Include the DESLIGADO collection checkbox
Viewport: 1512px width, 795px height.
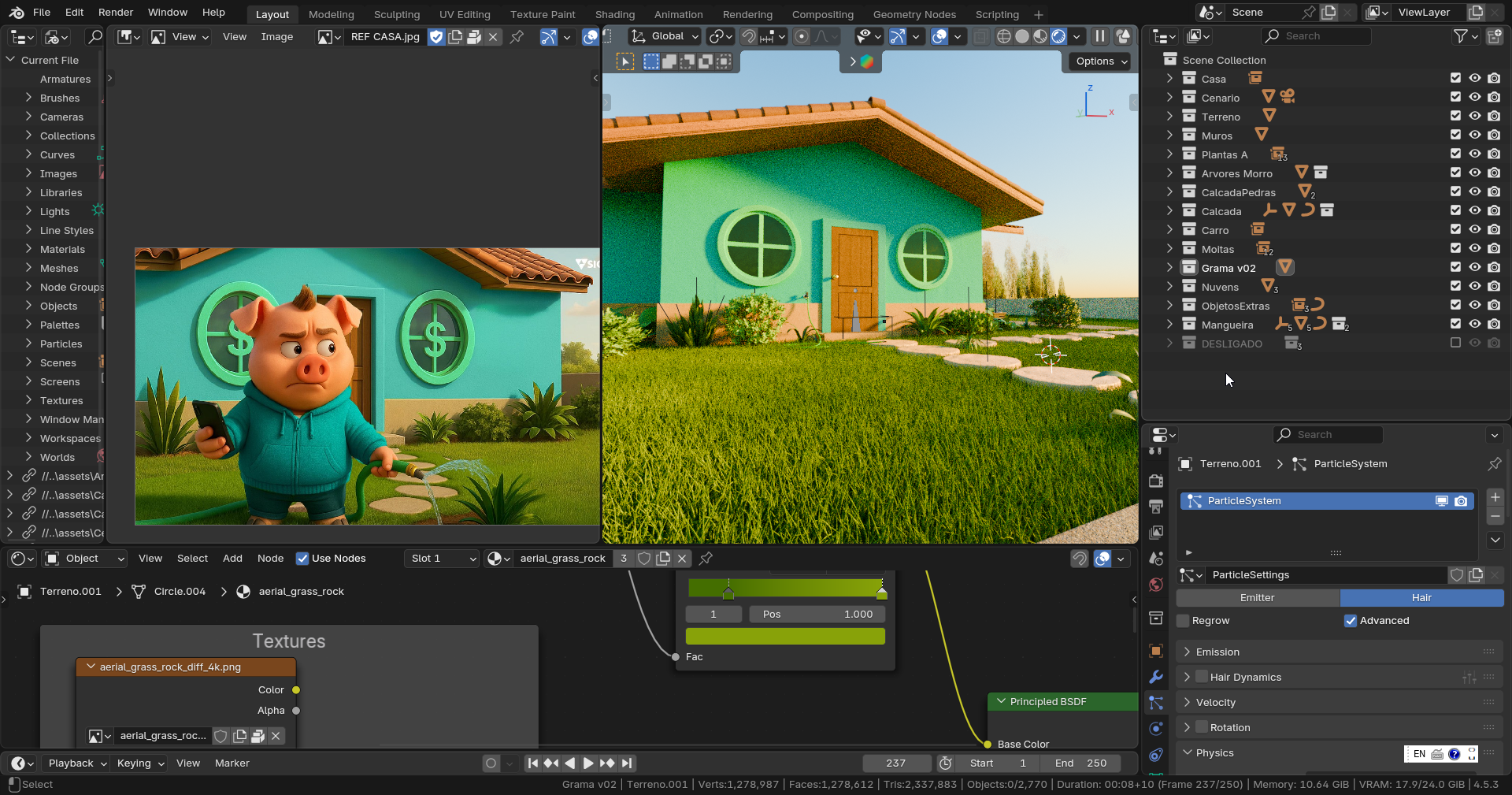1455,343
